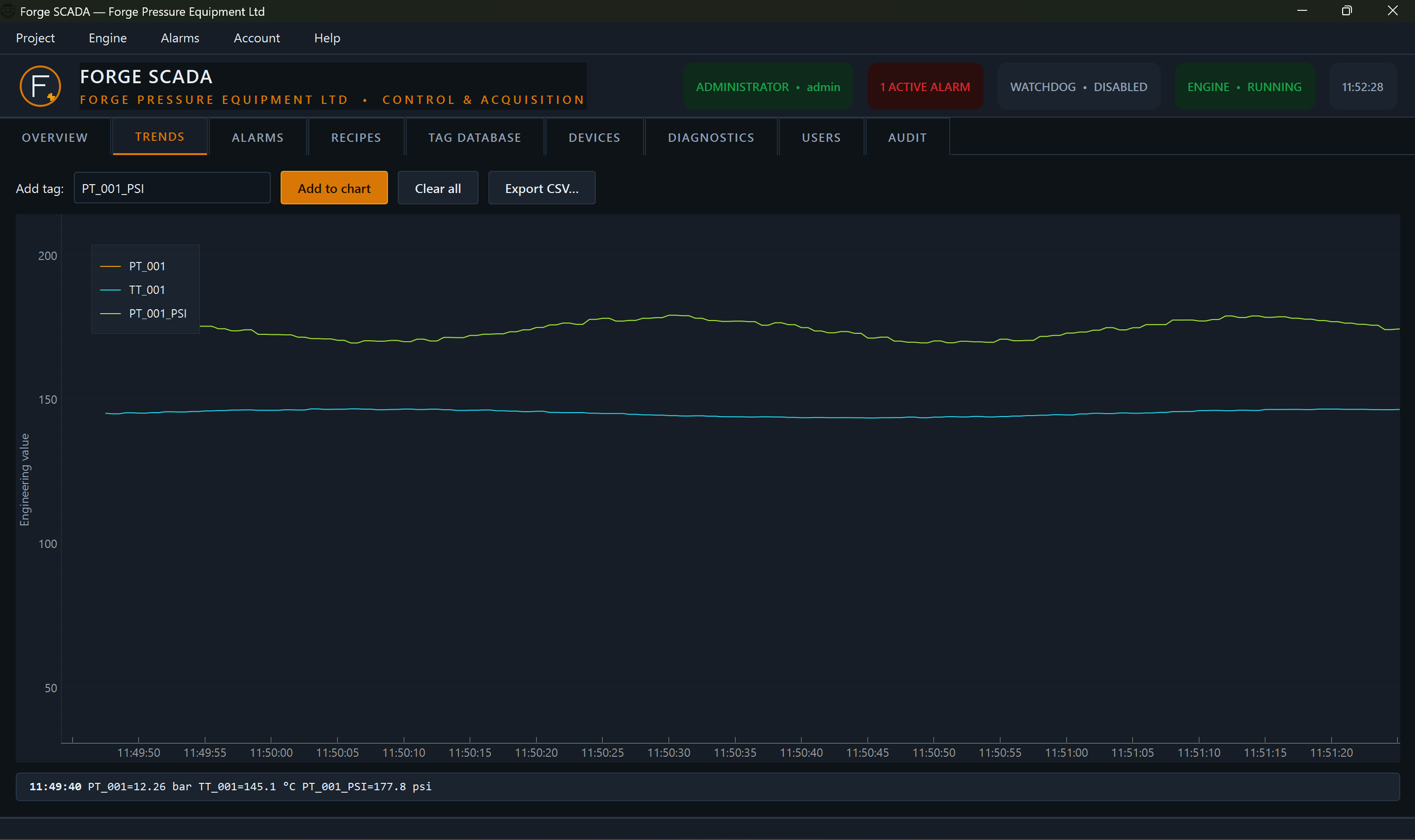Switch to the Overview tab

pyautogui.click(x=55, y=138)
